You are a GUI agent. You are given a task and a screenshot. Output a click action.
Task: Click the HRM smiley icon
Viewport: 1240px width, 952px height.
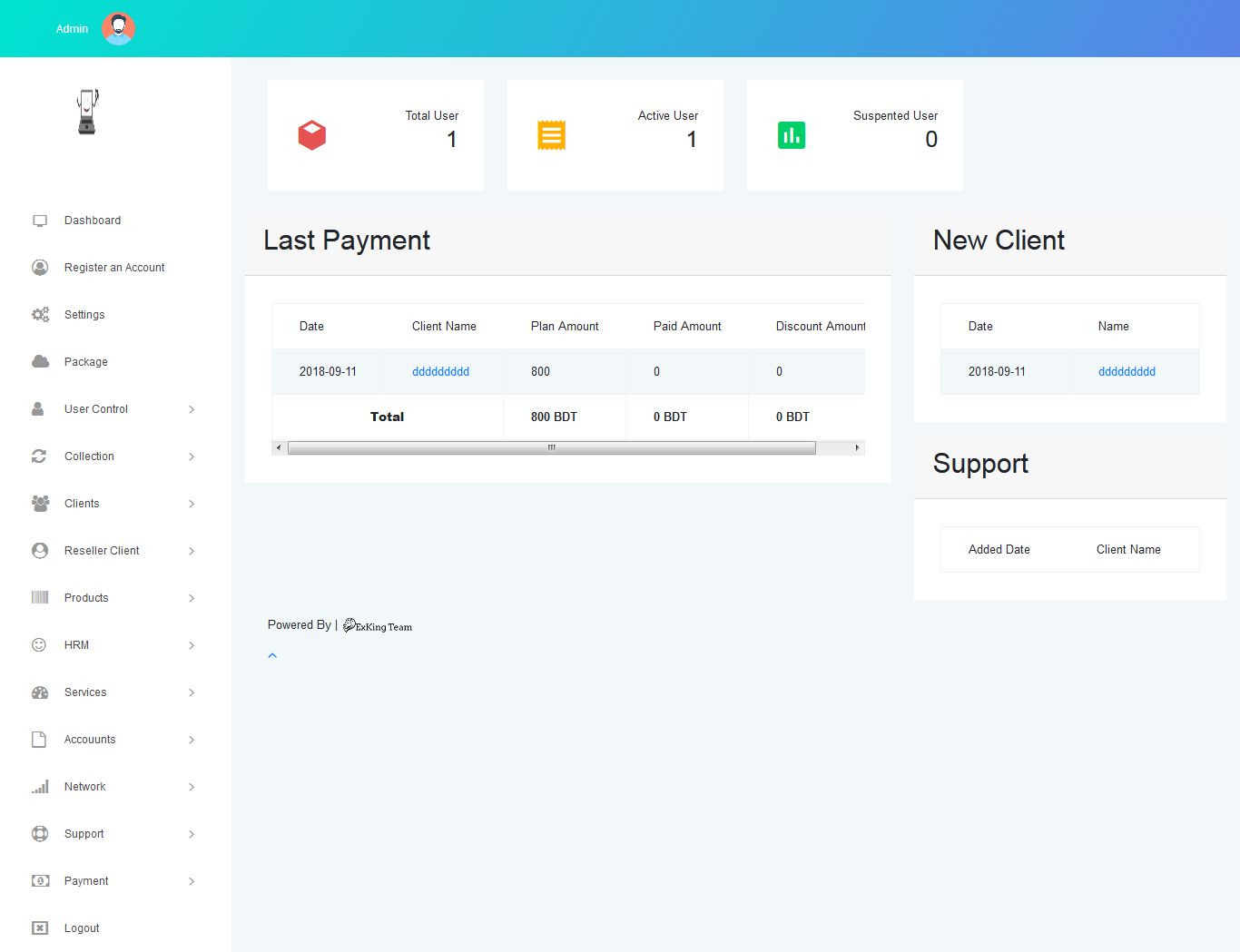click(39, 645)
